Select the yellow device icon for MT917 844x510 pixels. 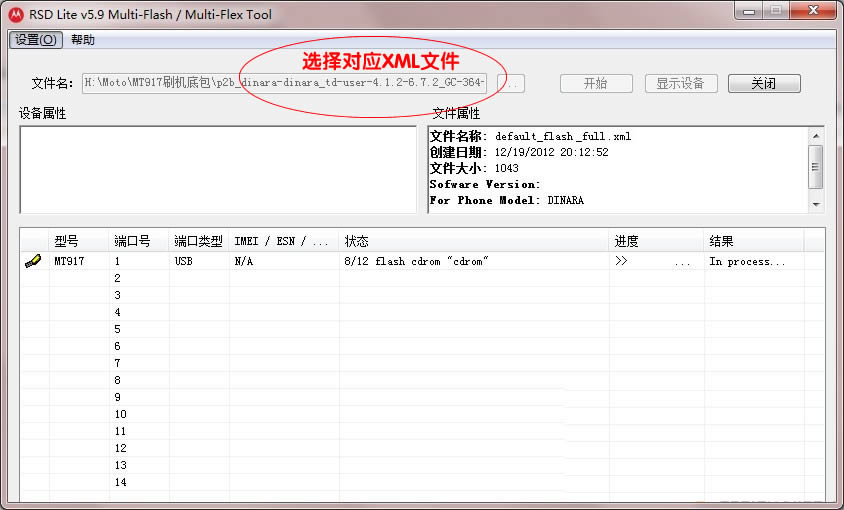pos(33,262)
